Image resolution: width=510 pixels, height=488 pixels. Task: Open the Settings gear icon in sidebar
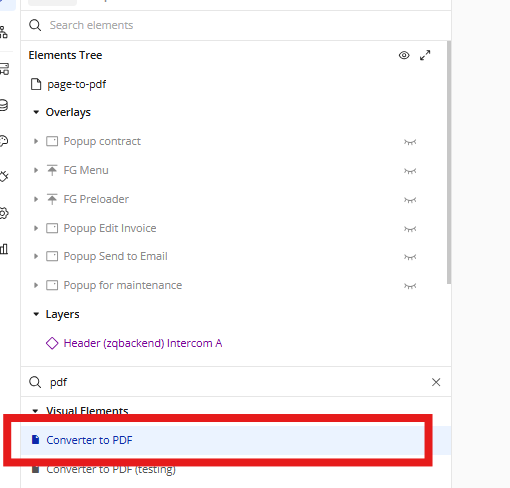coord(3,213)
